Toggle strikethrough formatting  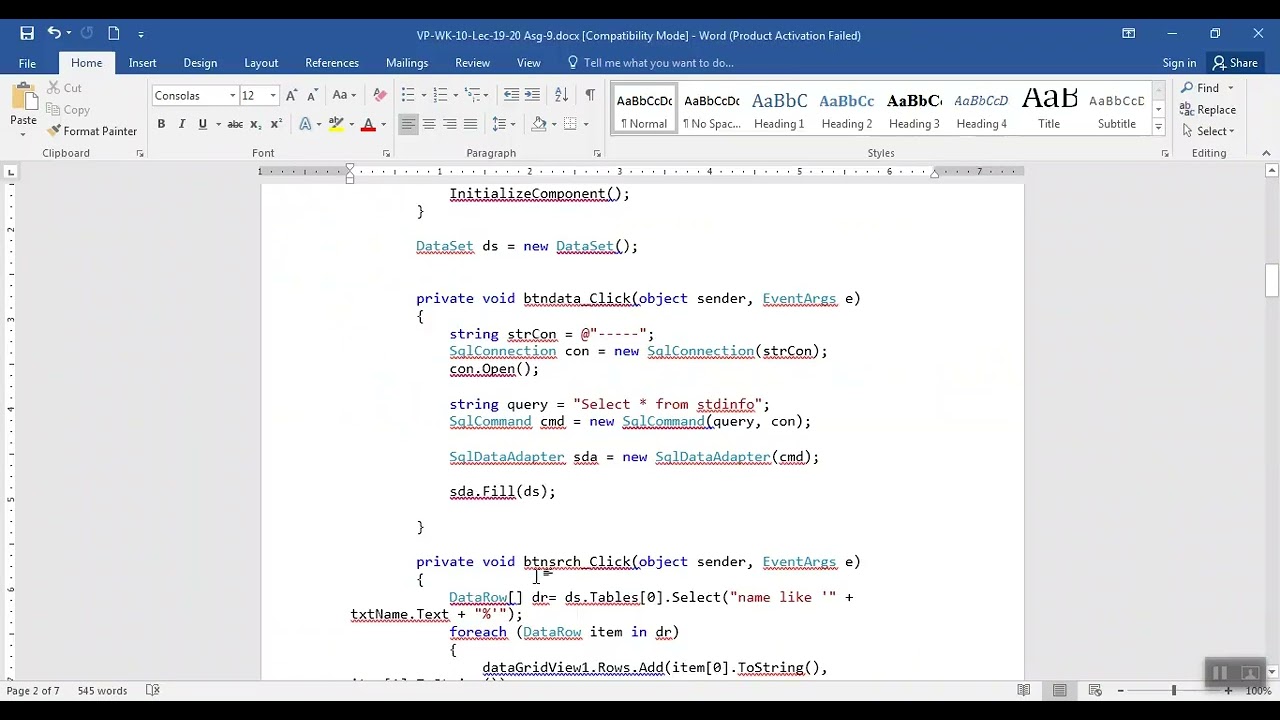click(235, 124)
